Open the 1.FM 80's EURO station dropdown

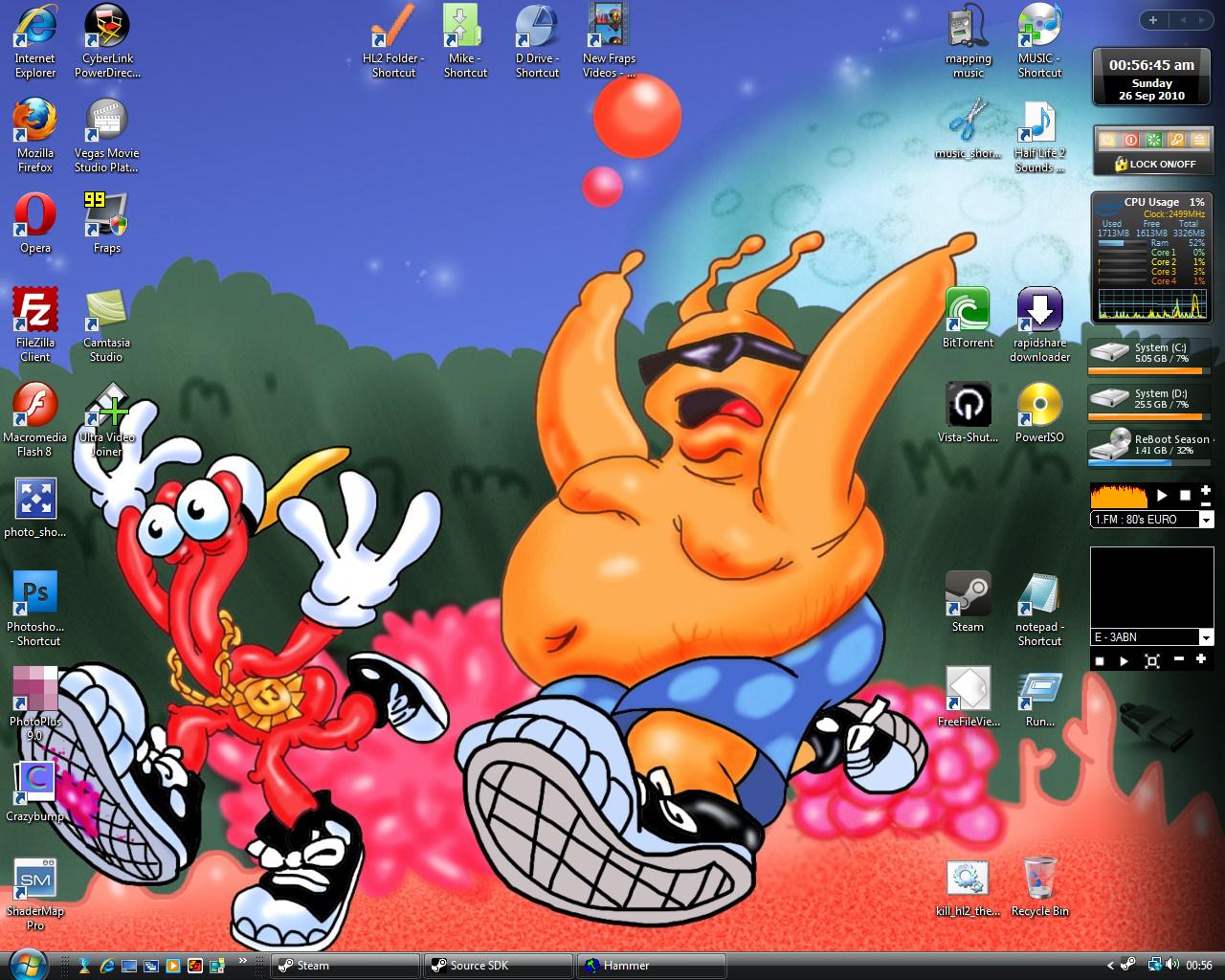coord(1207,520)
